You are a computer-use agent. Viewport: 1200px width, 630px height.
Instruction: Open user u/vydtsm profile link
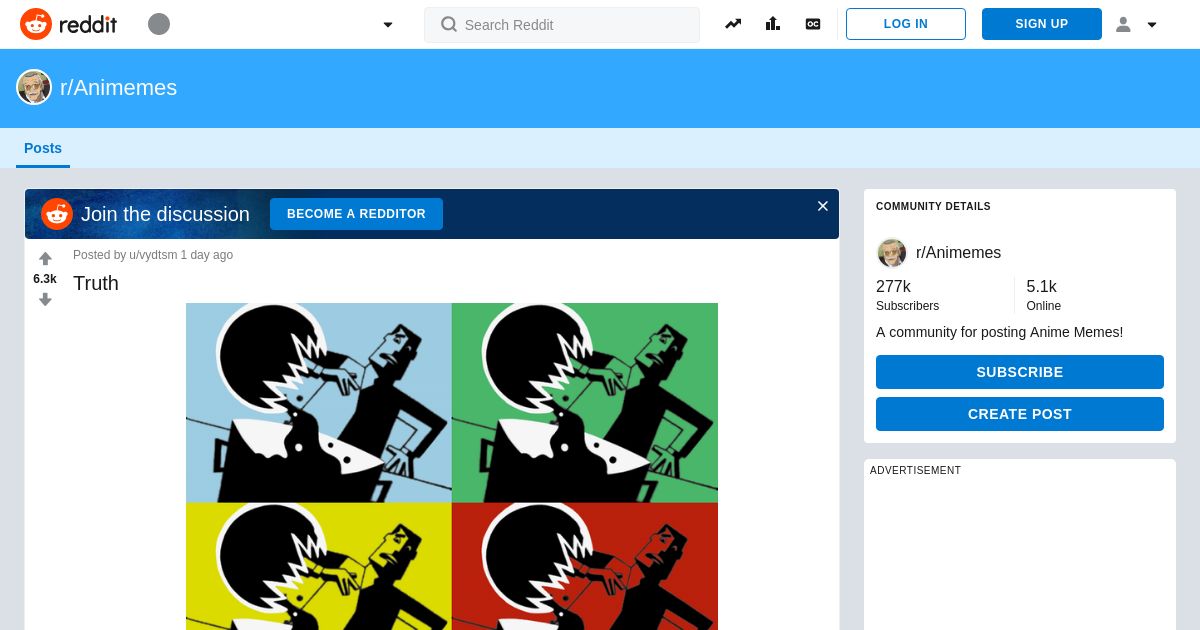coord(153,255)
